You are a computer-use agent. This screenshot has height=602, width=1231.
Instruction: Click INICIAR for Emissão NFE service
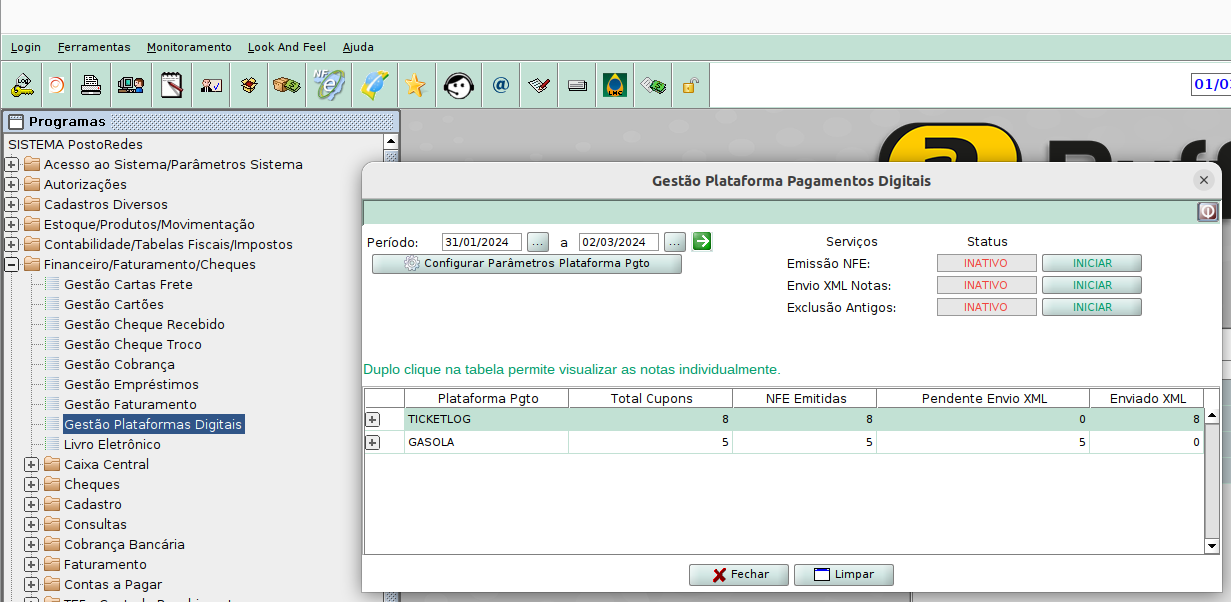coord(1091,263)
